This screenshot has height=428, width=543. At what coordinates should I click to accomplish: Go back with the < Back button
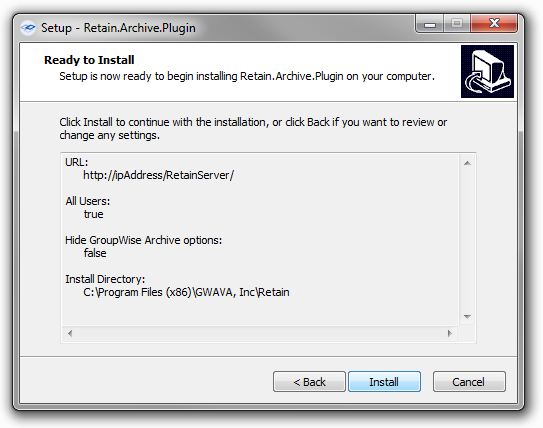click(309, 382)
